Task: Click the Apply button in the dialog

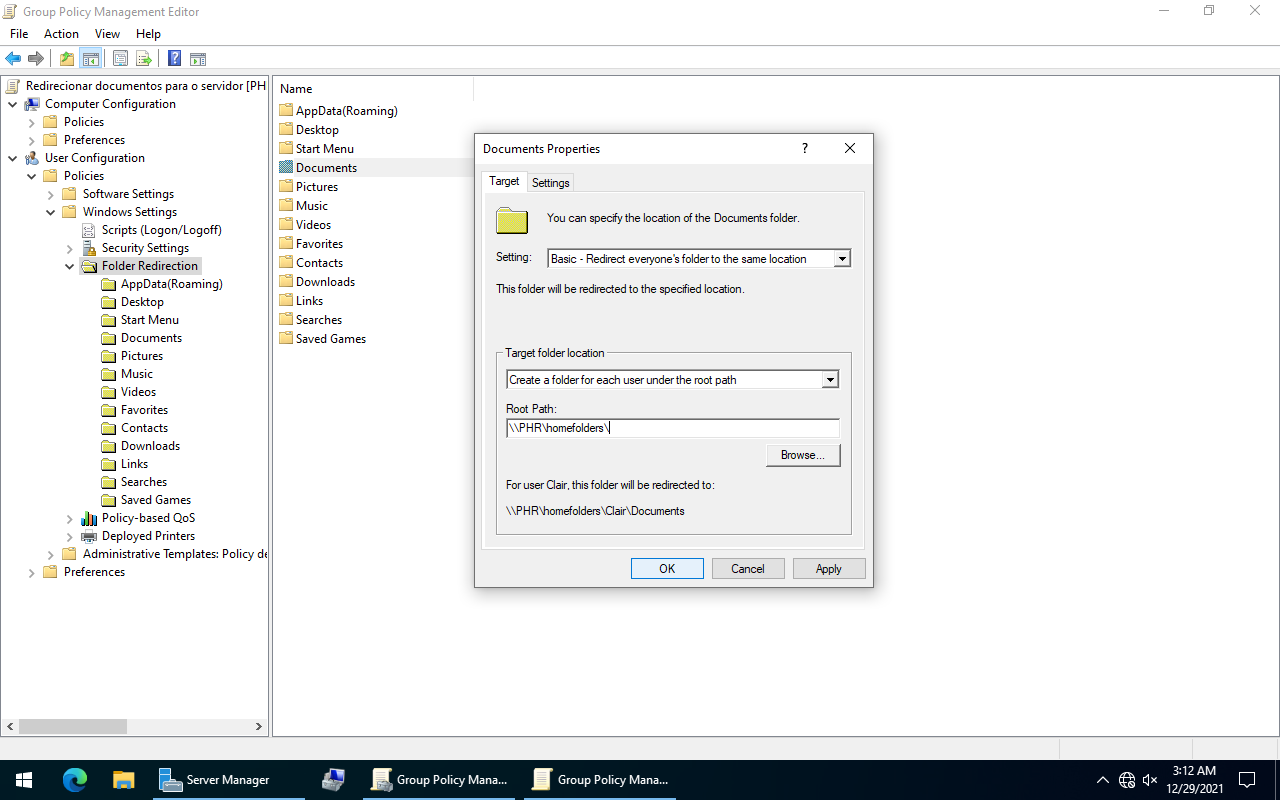Action: [828, 568]
